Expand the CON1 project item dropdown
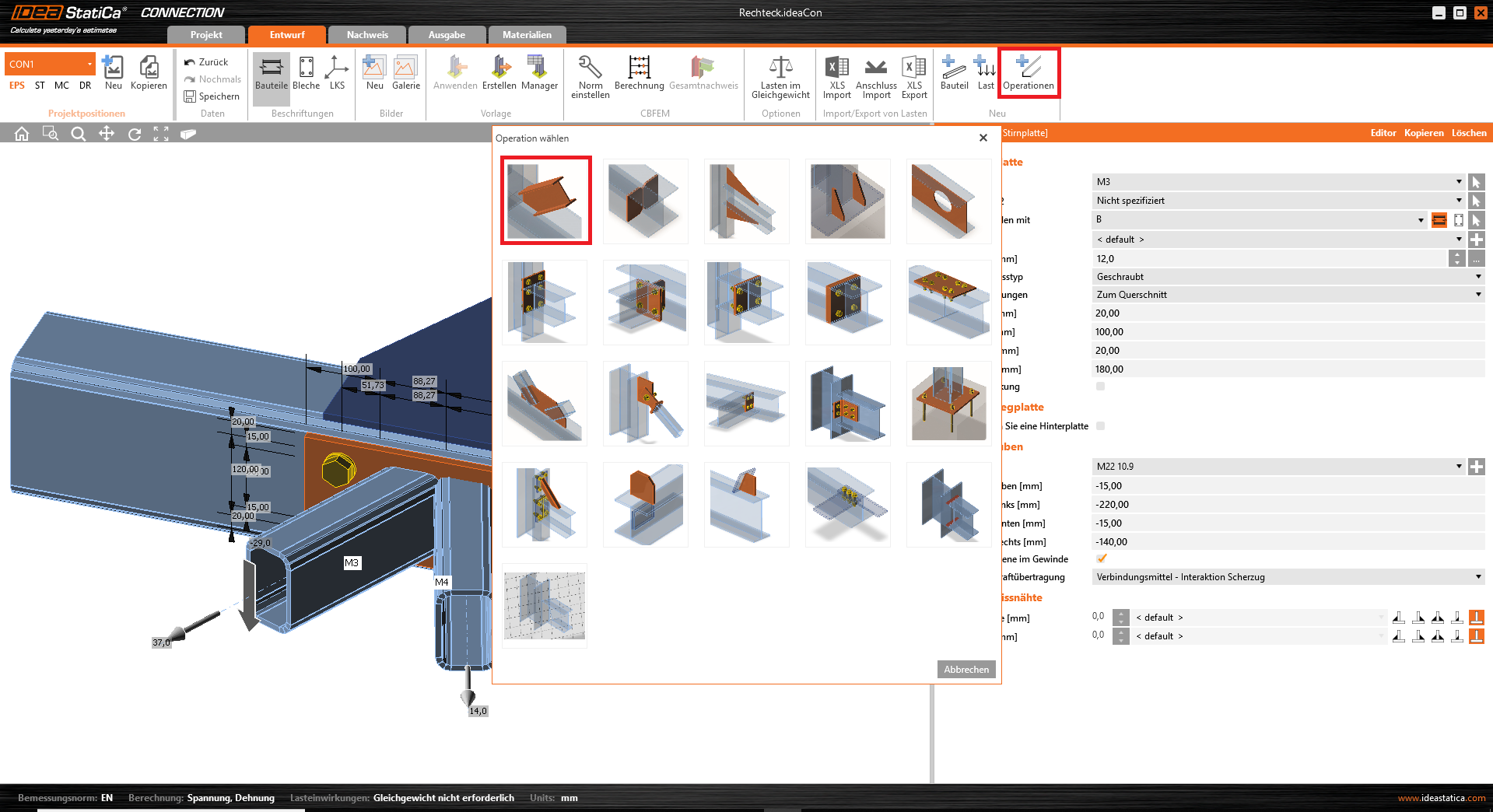The width and height of the screenshot is (1493, 812). point(89,64)
